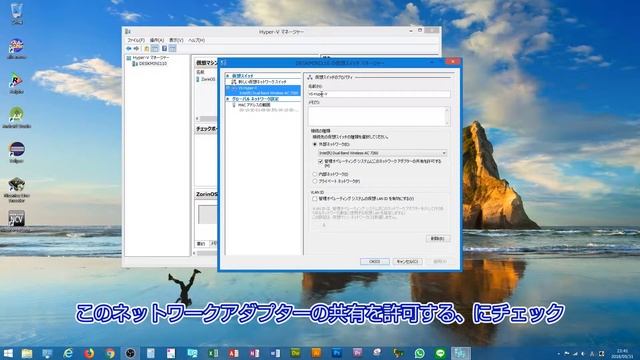Open the ヘルプ(H) menu in Hyper-V Manager

(x=196, y=40)
